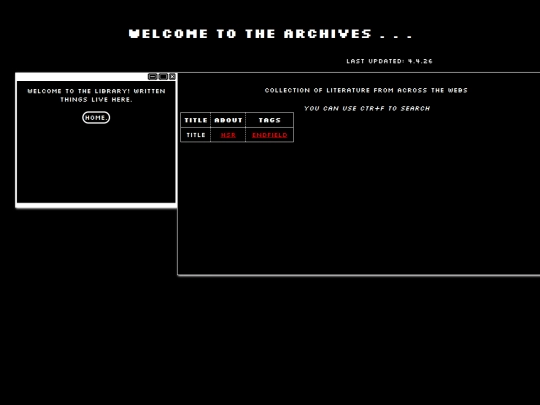Maximize the library welcome window
The height and width of the screenshot is (405, 540).
coord(163,76)
